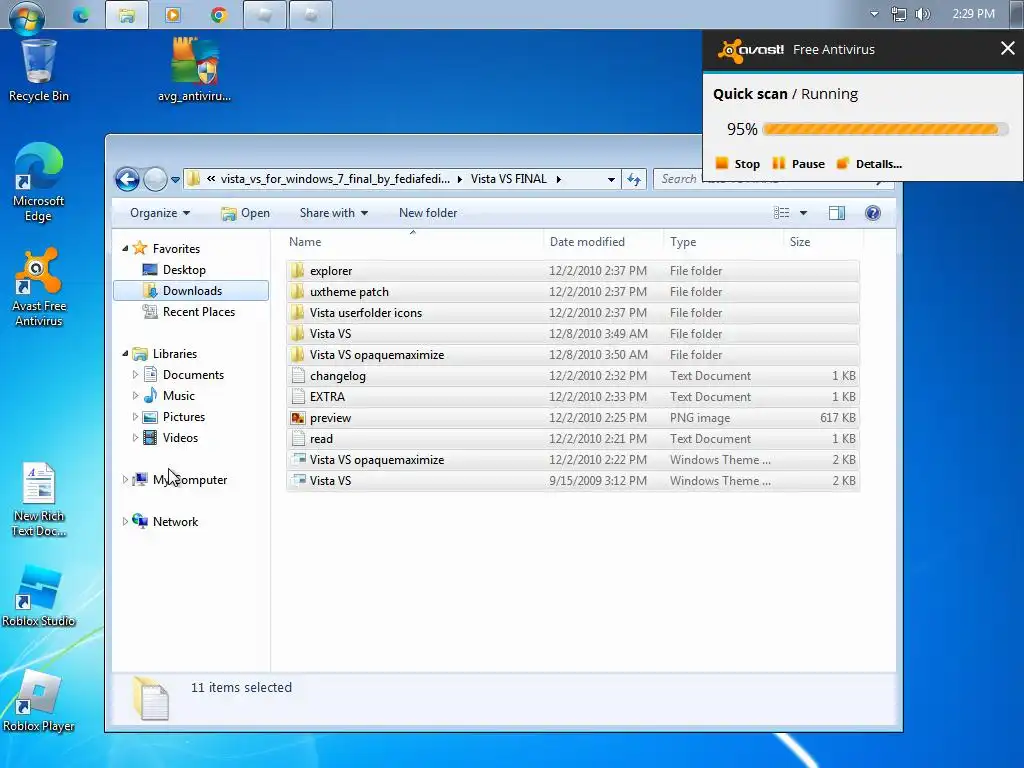Open Explorer help
The image size is (1024, 768).
(x=872, y=213)
